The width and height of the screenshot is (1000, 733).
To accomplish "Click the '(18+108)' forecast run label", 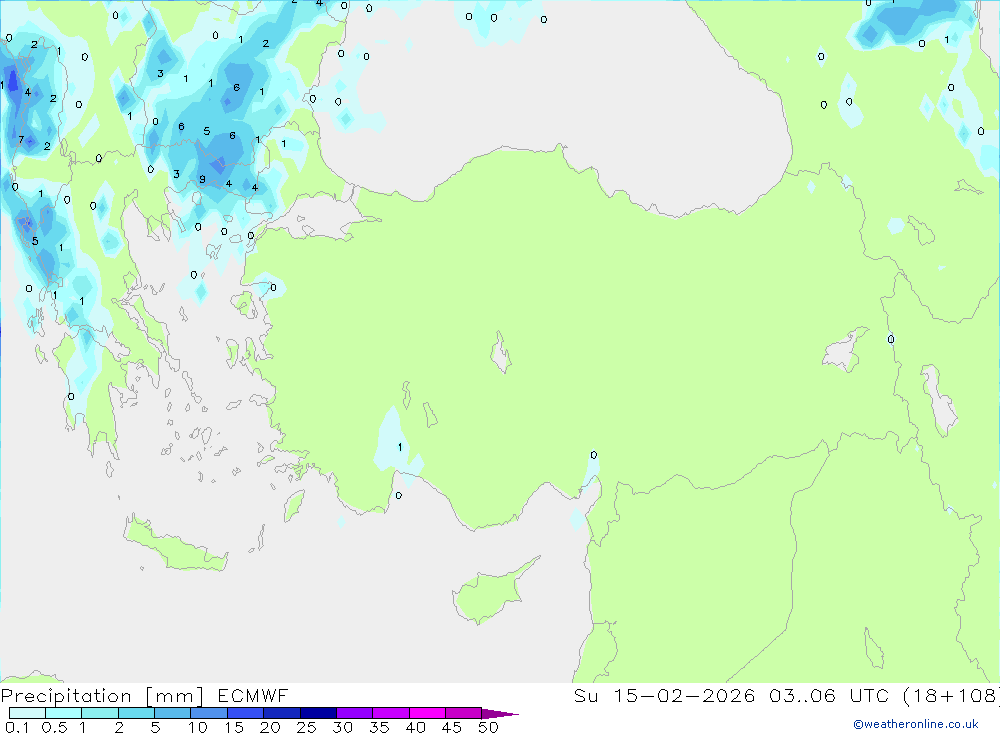I will (x=951, y=695).
